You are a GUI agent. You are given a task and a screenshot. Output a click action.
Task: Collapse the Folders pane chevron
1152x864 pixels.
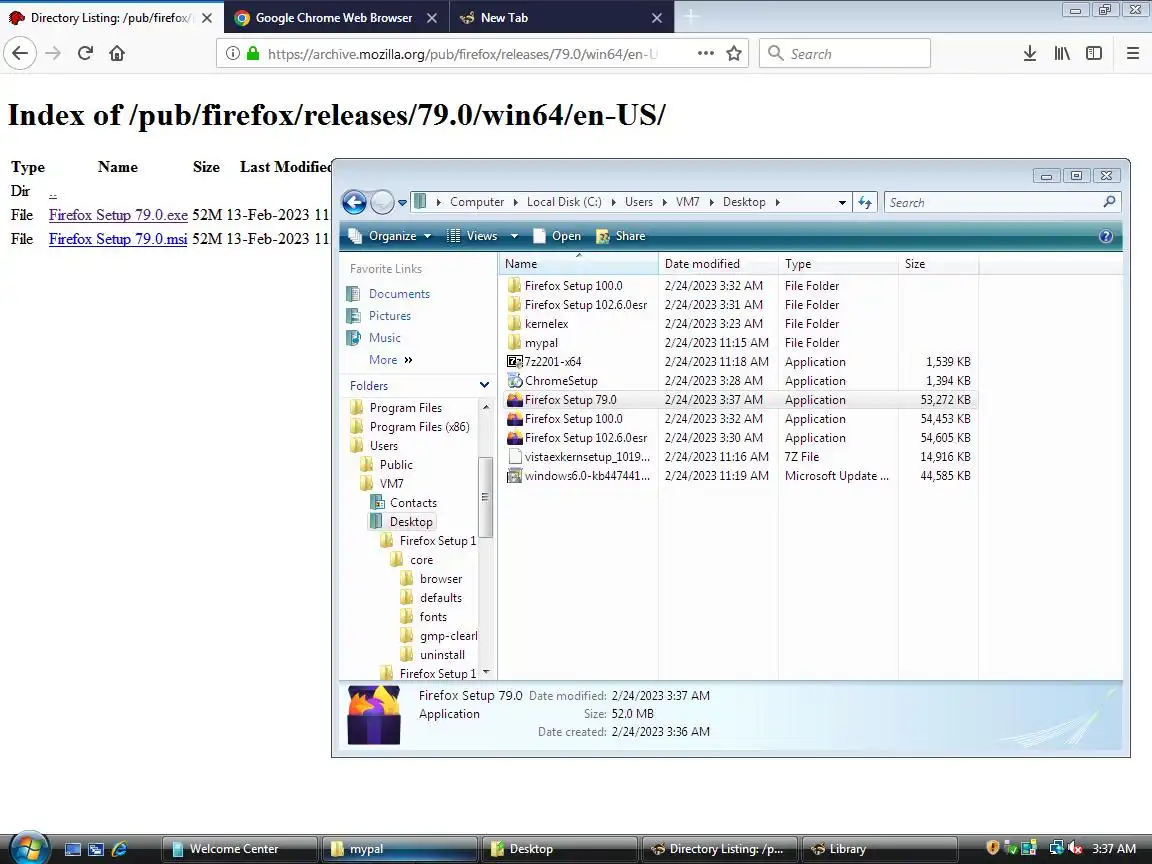coord(484,385)
